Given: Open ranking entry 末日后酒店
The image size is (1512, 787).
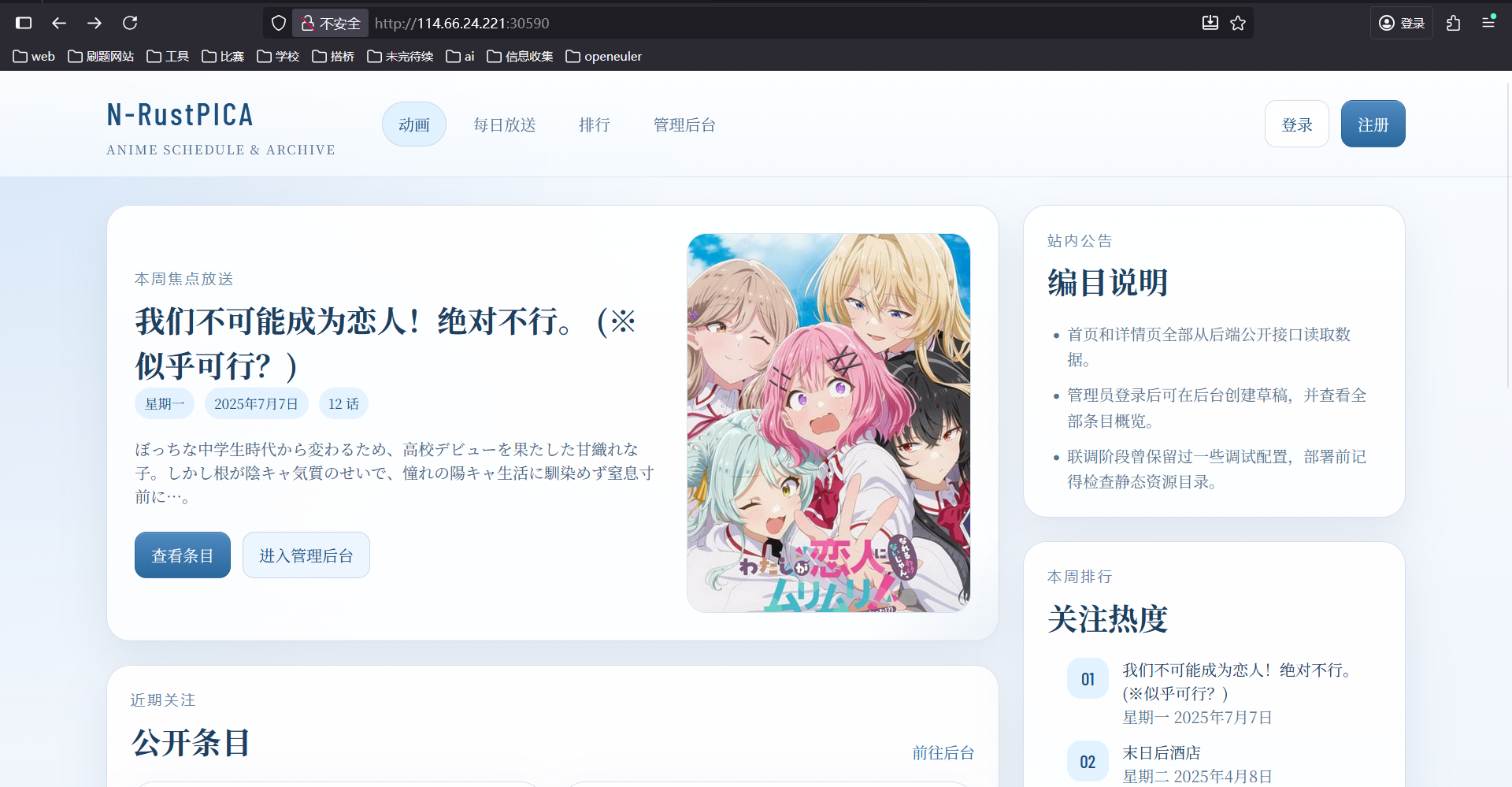Looking at the screenshot, I should 1162,752.
